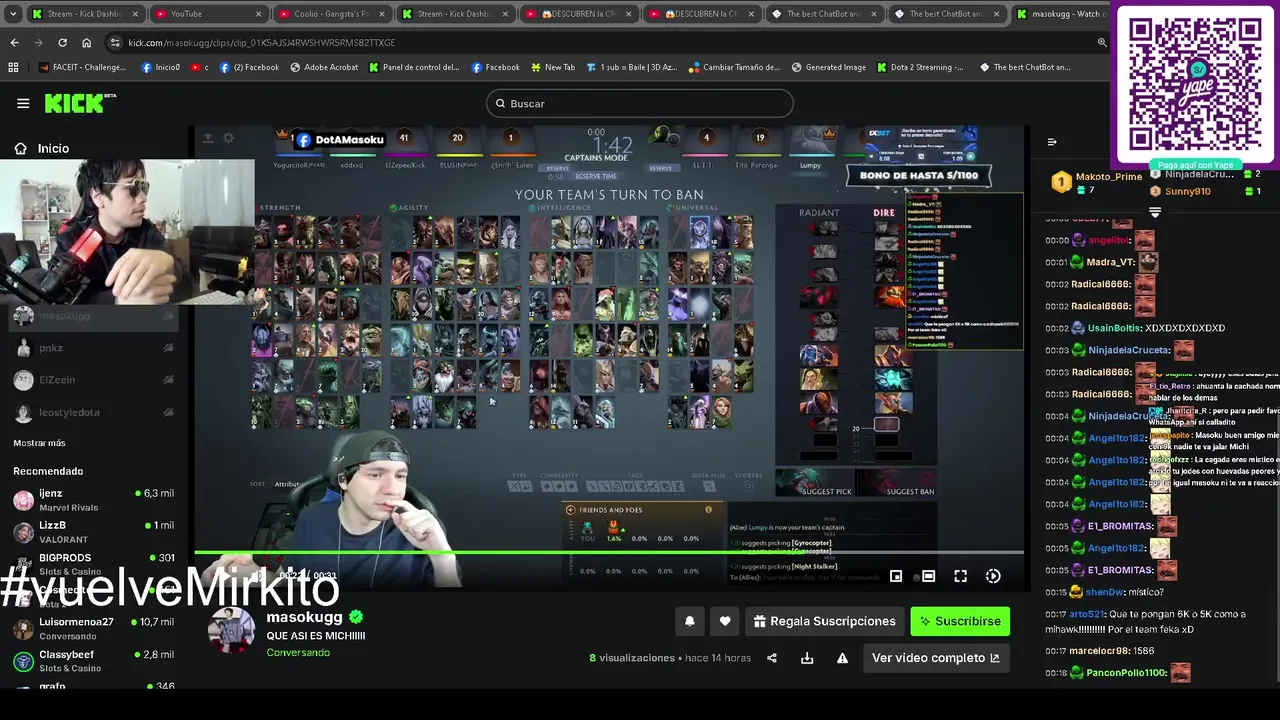
Task: Open Ver video completo link
Action: (936, 658)
